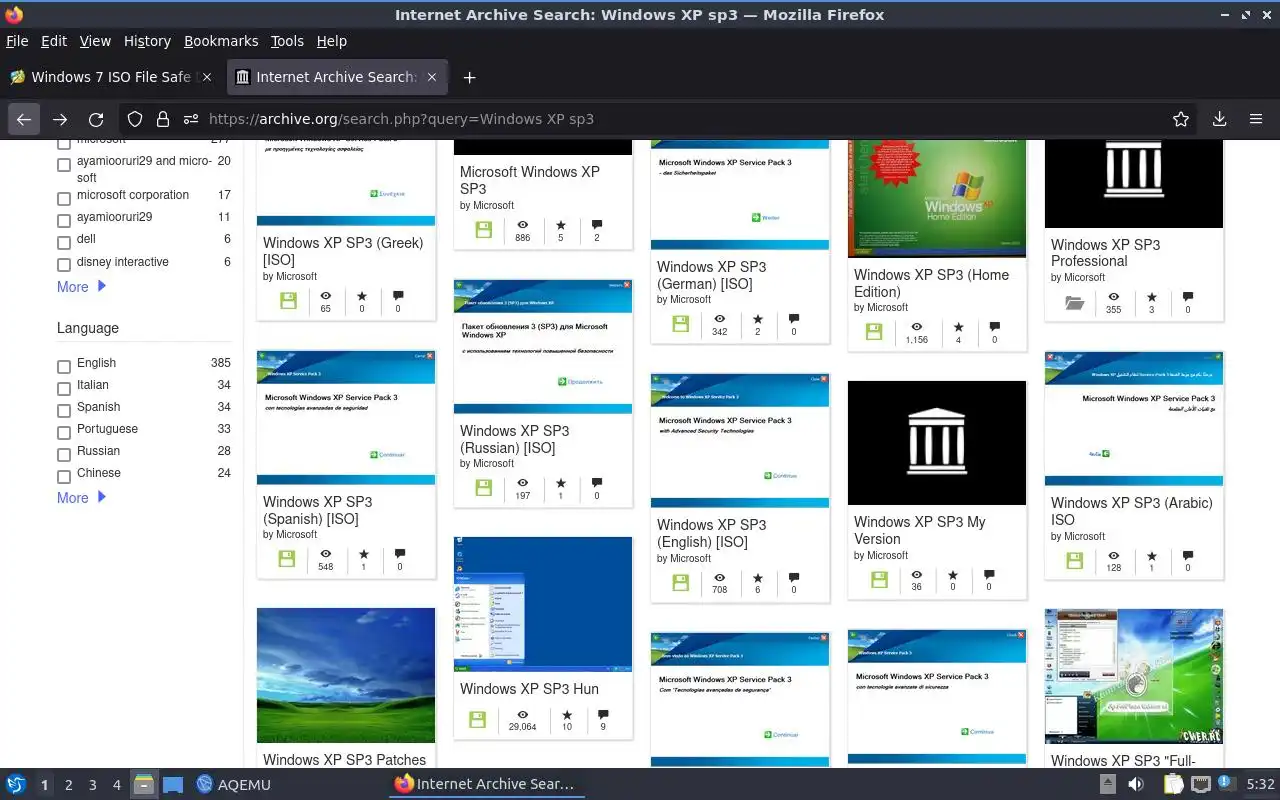1280x800 pixels.
Task: Open the Edit menu
Action: (54, 41)
